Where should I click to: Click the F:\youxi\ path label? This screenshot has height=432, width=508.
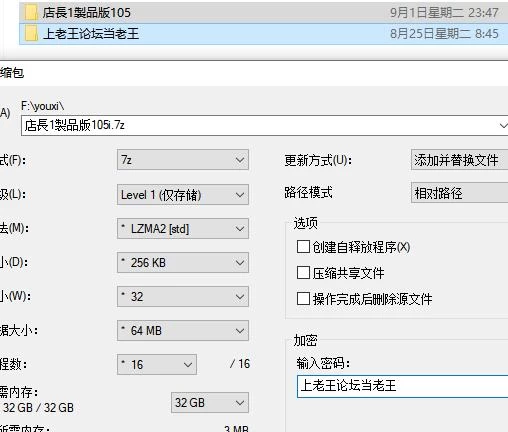tap(42, 106)
